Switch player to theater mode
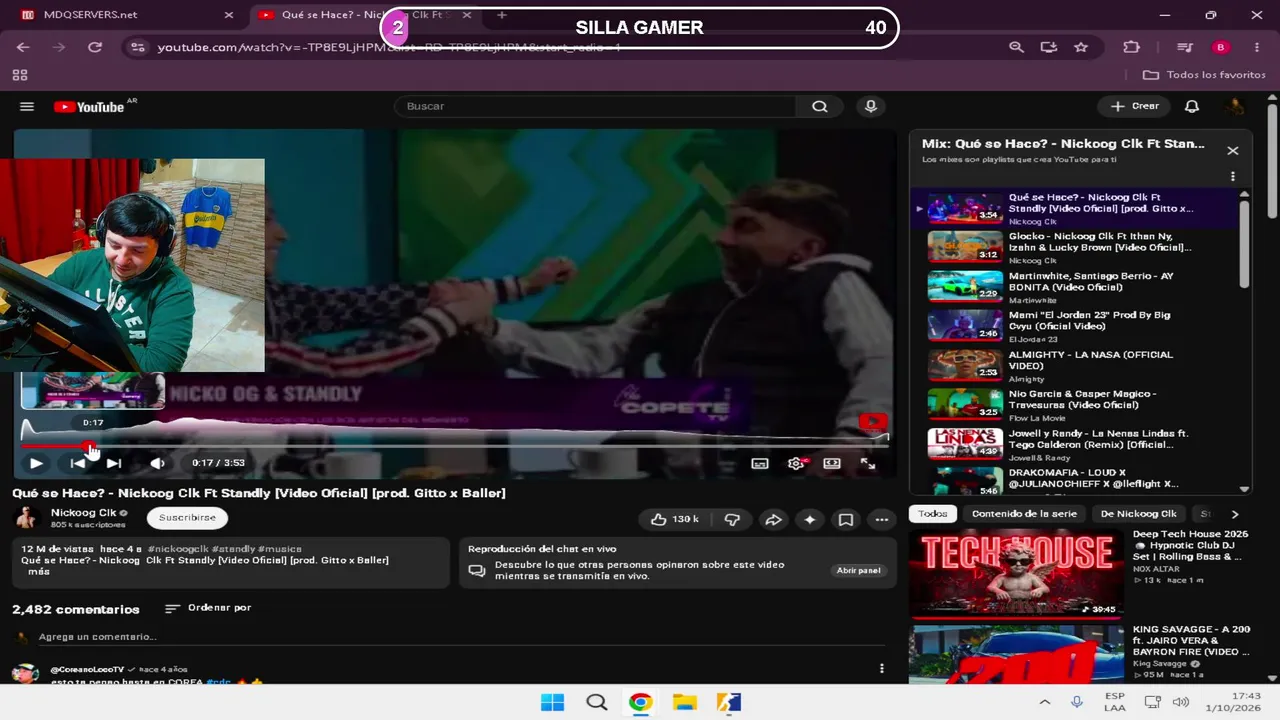The image size is (1280, 720). tap(832, 463)
